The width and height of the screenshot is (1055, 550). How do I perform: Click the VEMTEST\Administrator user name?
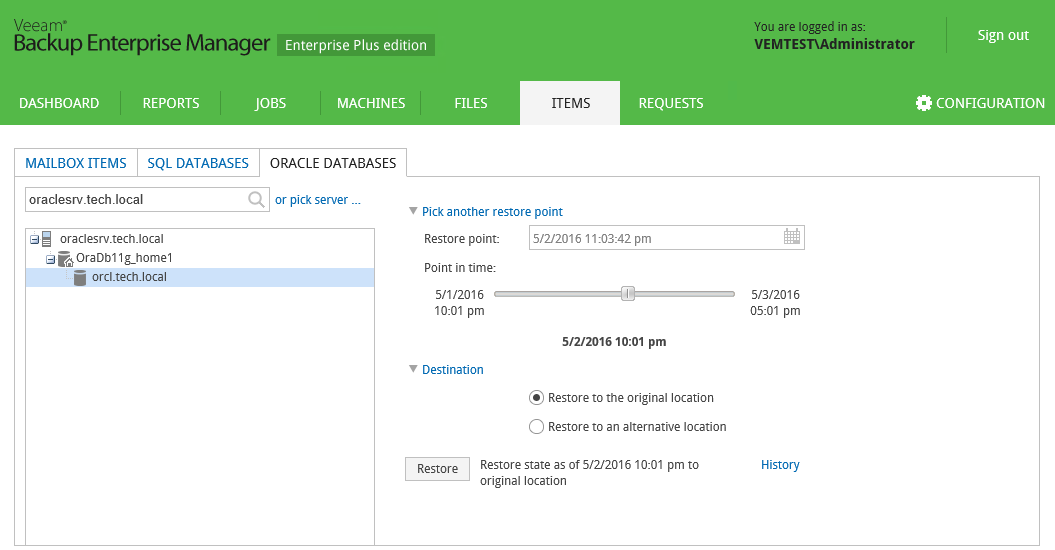coord(834,44)
